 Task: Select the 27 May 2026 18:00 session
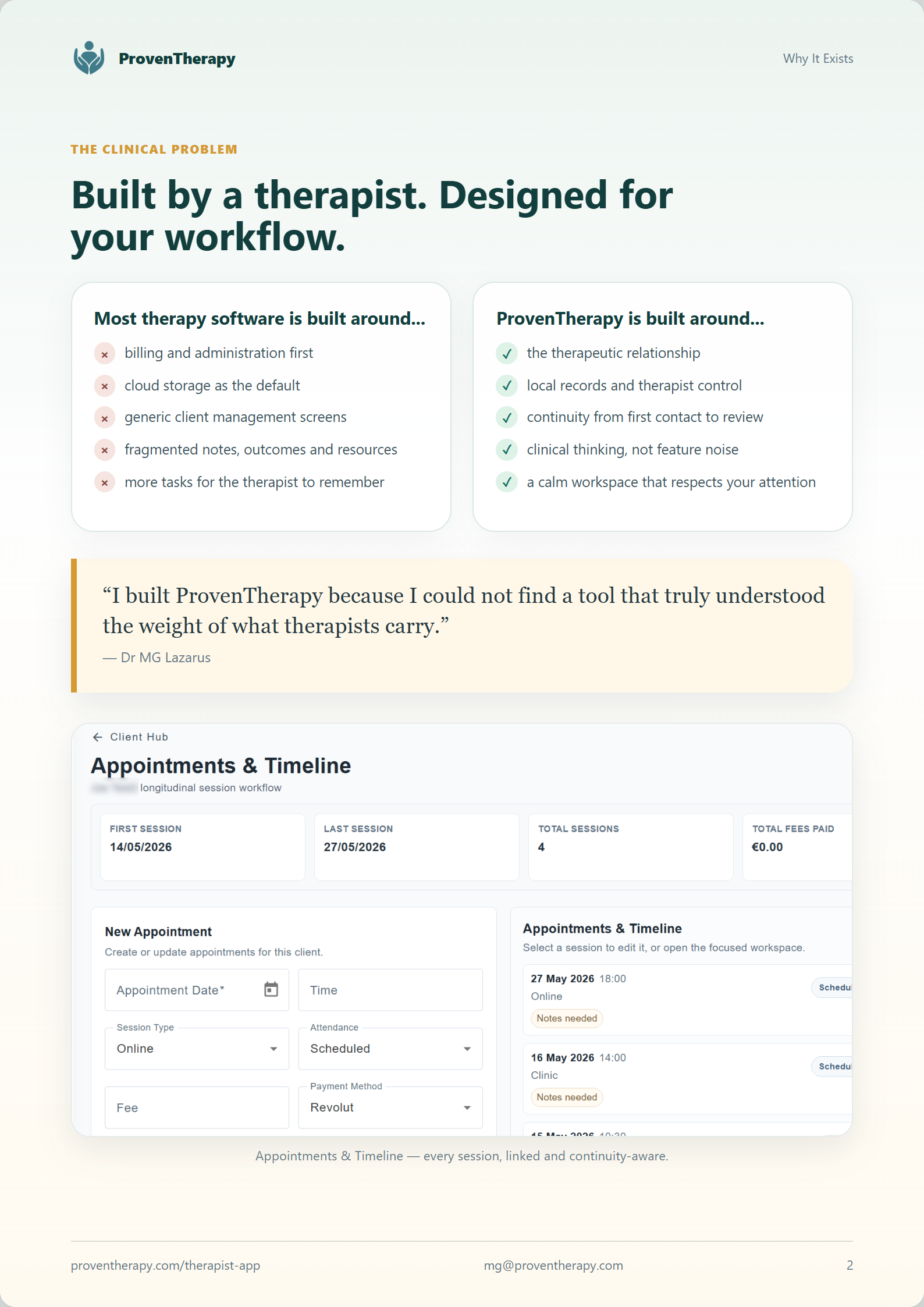point(688,1000)
